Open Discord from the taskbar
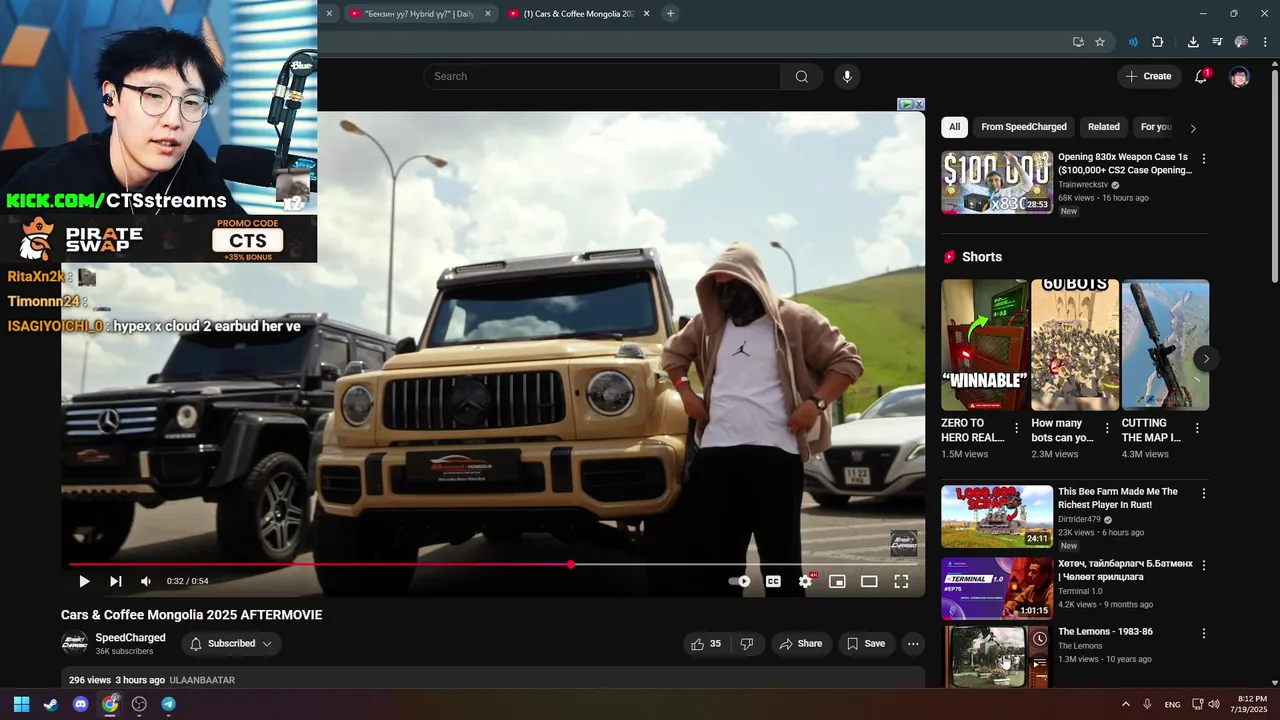Image resolution: width=1280 pixels, height=720 pixels. (x=80, y=704)
